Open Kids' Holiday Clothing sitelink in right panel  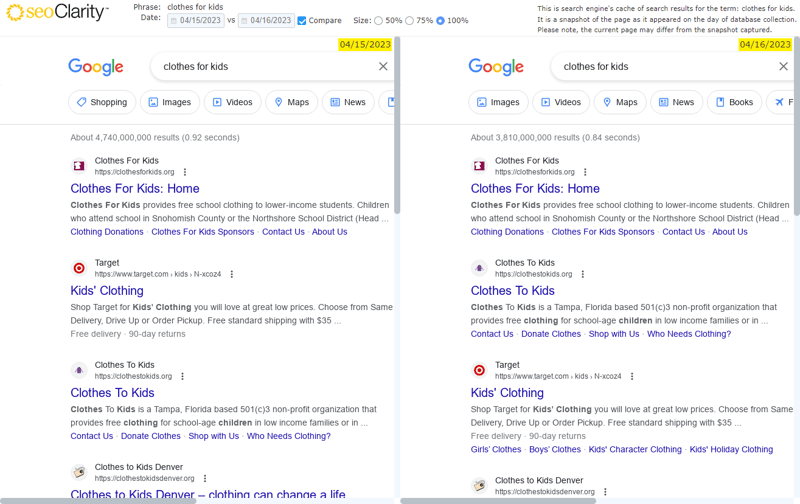click(x=731, y=449)
